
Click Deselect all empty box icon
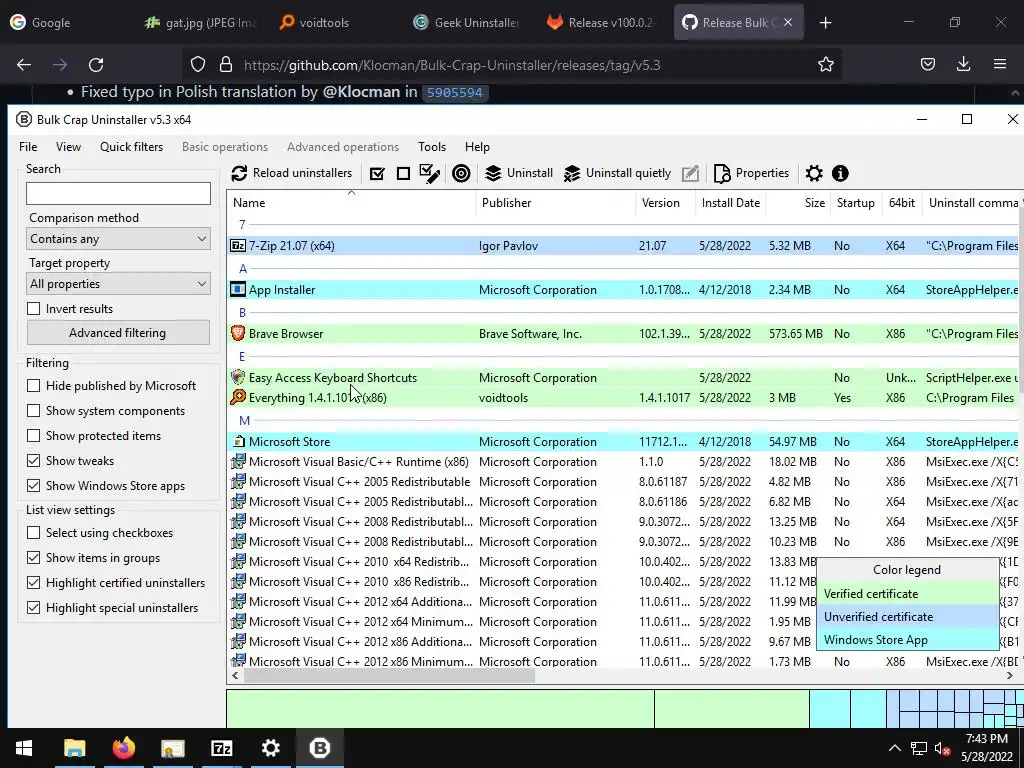click(x=404, y=174)
